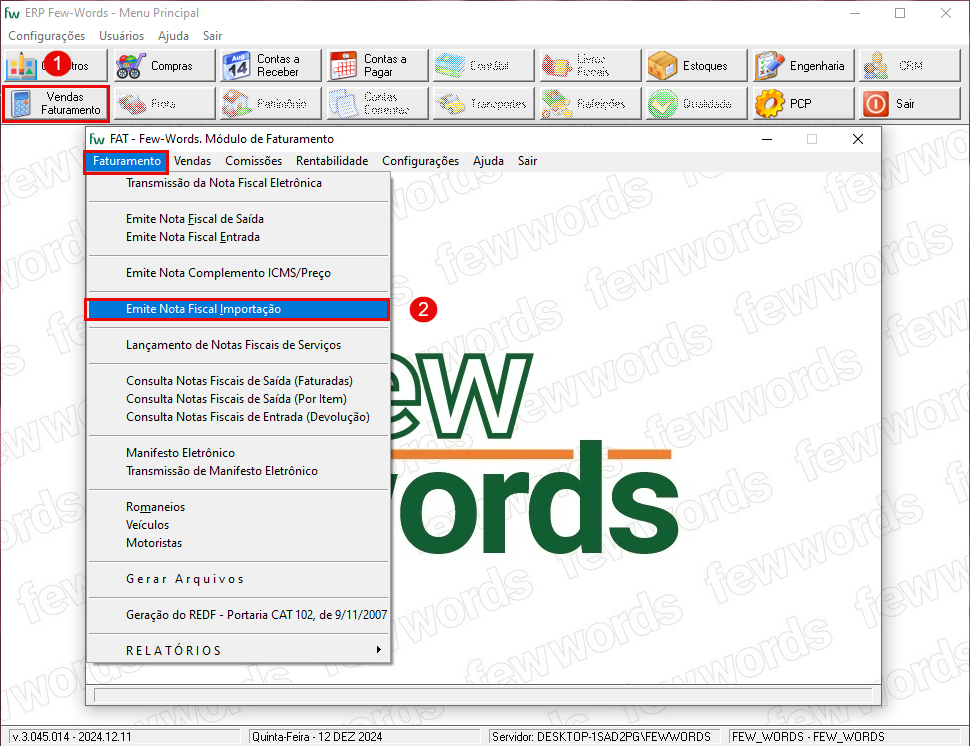970x746 pixels.
Task: Select Geração do REDF Portaria CAT 102
Action: click(x=238, y=615)
